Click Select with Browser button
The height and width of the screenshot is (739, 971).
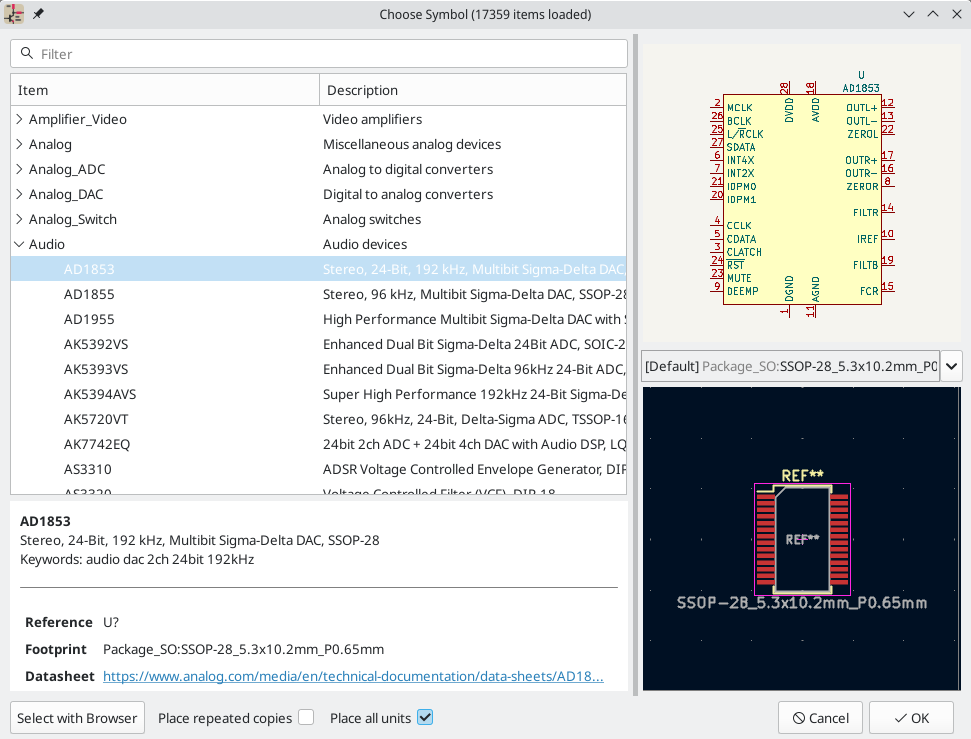tap(77, 718)
